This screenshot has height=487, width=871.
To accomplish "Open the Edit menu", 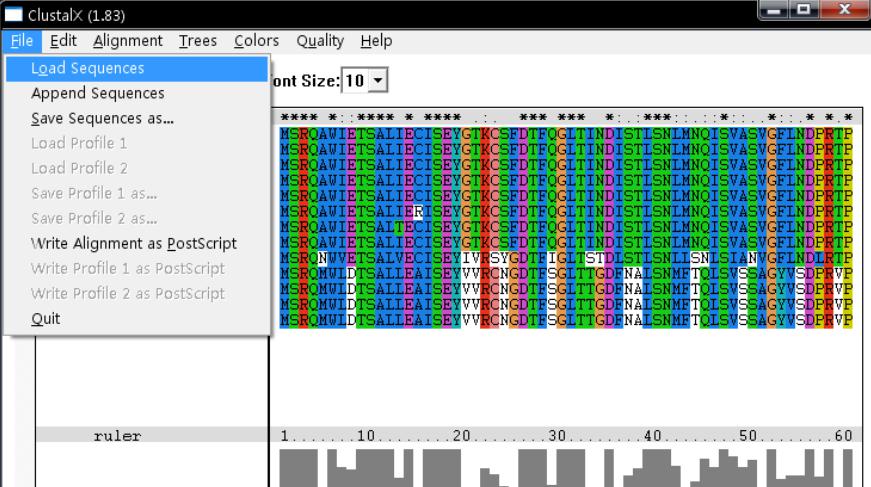I will pyautogui.click(x=65, y=41).
